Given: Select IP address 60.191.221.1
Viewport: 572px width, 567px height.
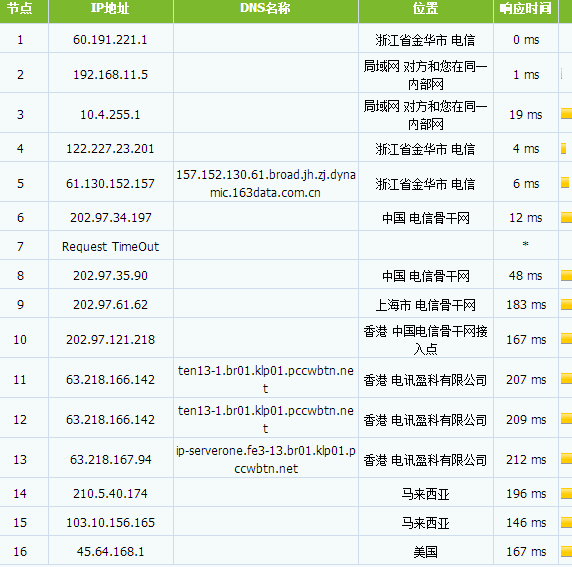Looking at the screenshot, I should 110,39.
